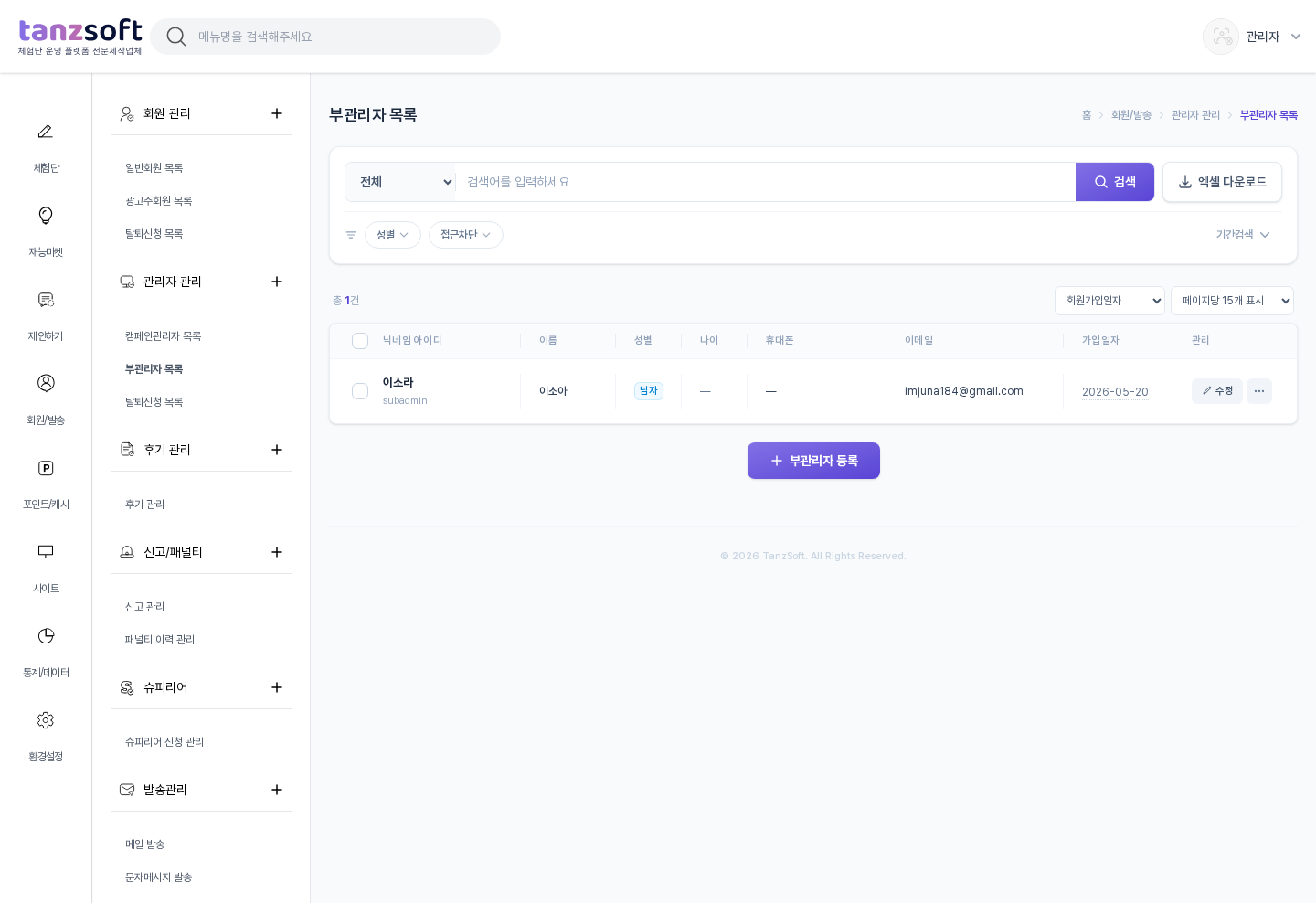Open the 회원가입일자 sort dropdown
Viewport: 1316px width, 903px height.
[x=1110, y=301]
